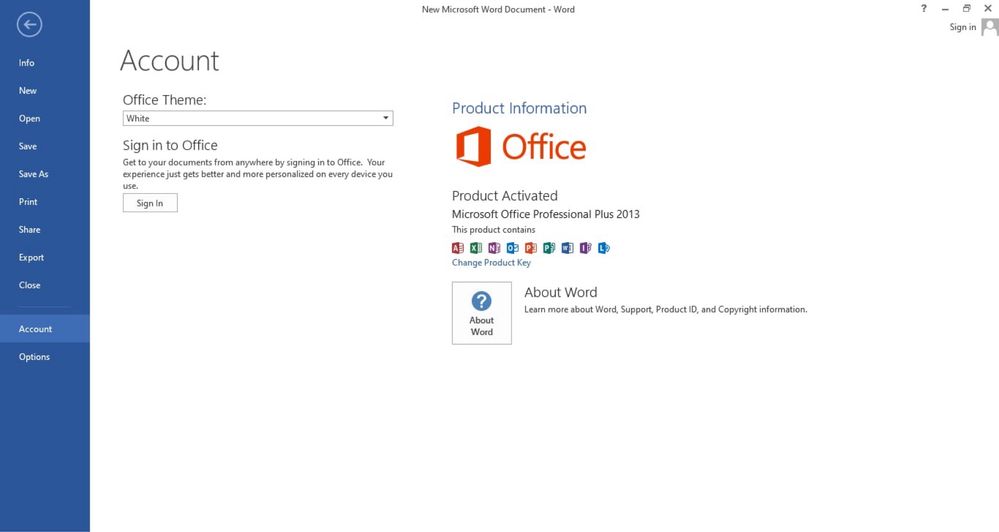Open Word Options from sidebar

coord(45,357)
